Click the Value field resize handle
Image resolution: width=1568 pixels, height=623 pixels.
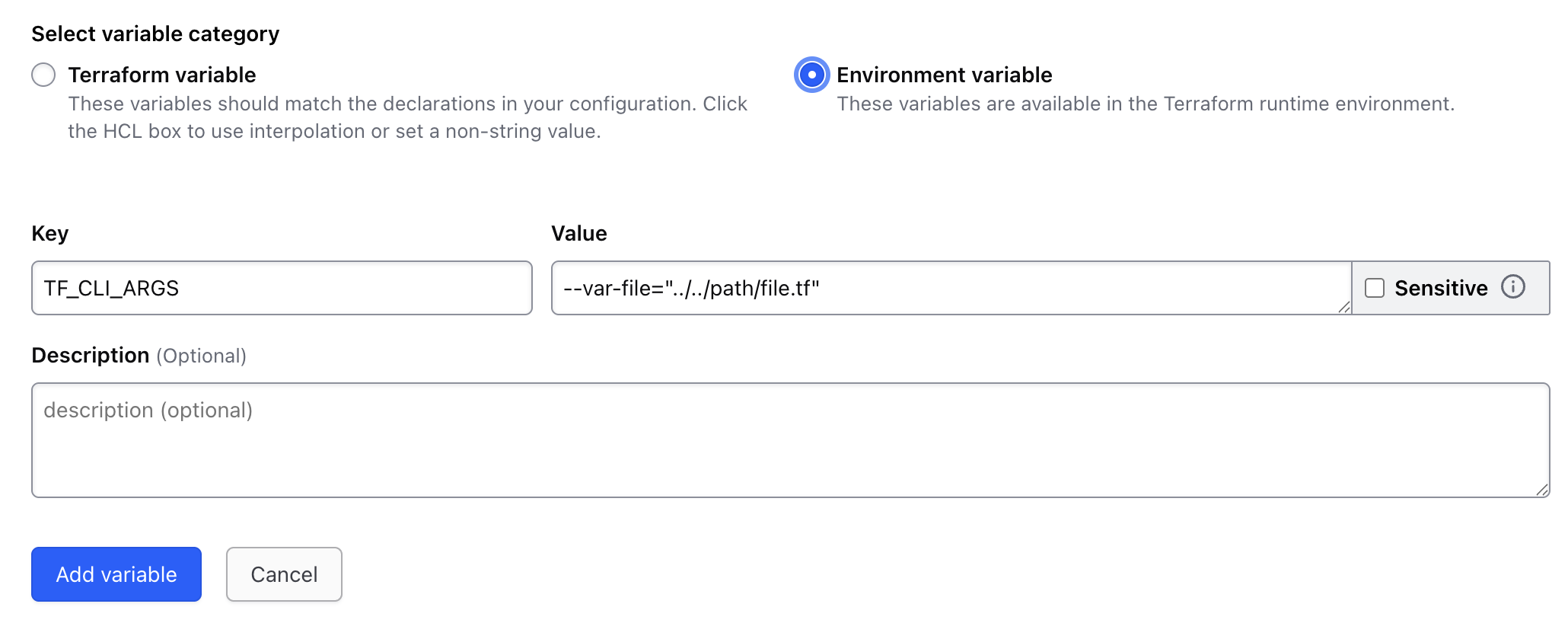[x=1343, y=307]
